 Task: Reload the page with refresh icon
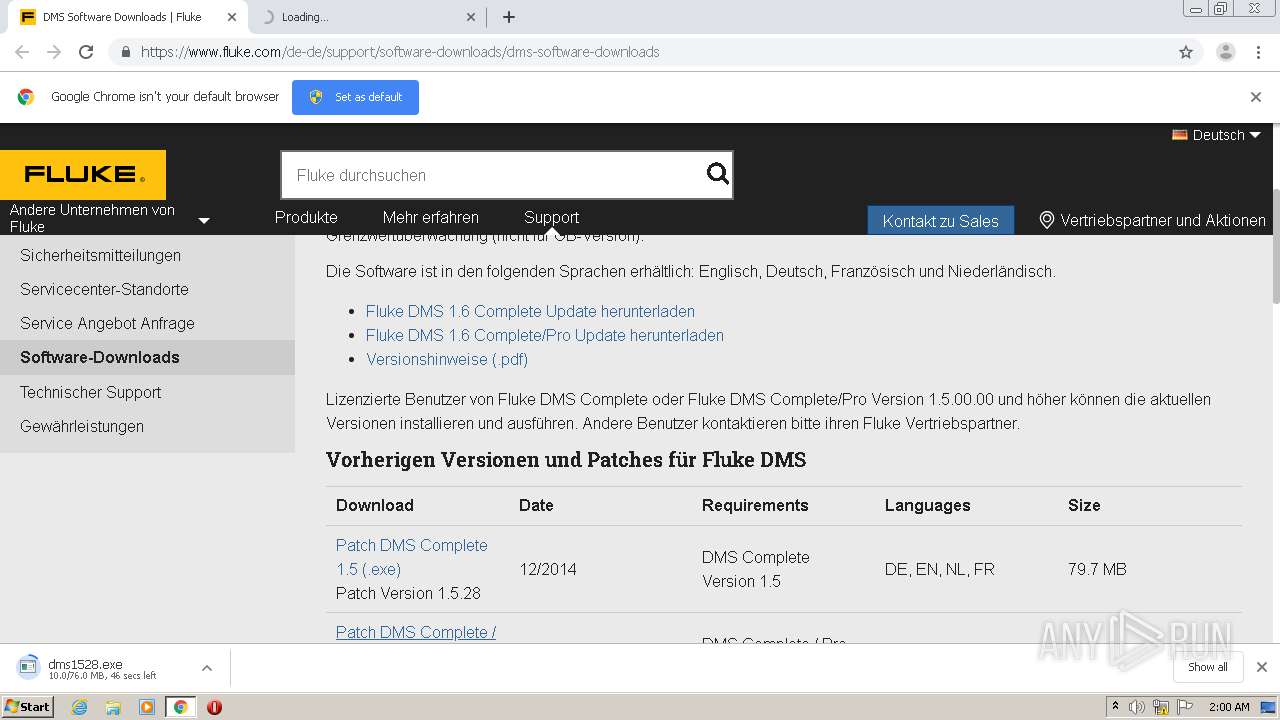(86, 52)
